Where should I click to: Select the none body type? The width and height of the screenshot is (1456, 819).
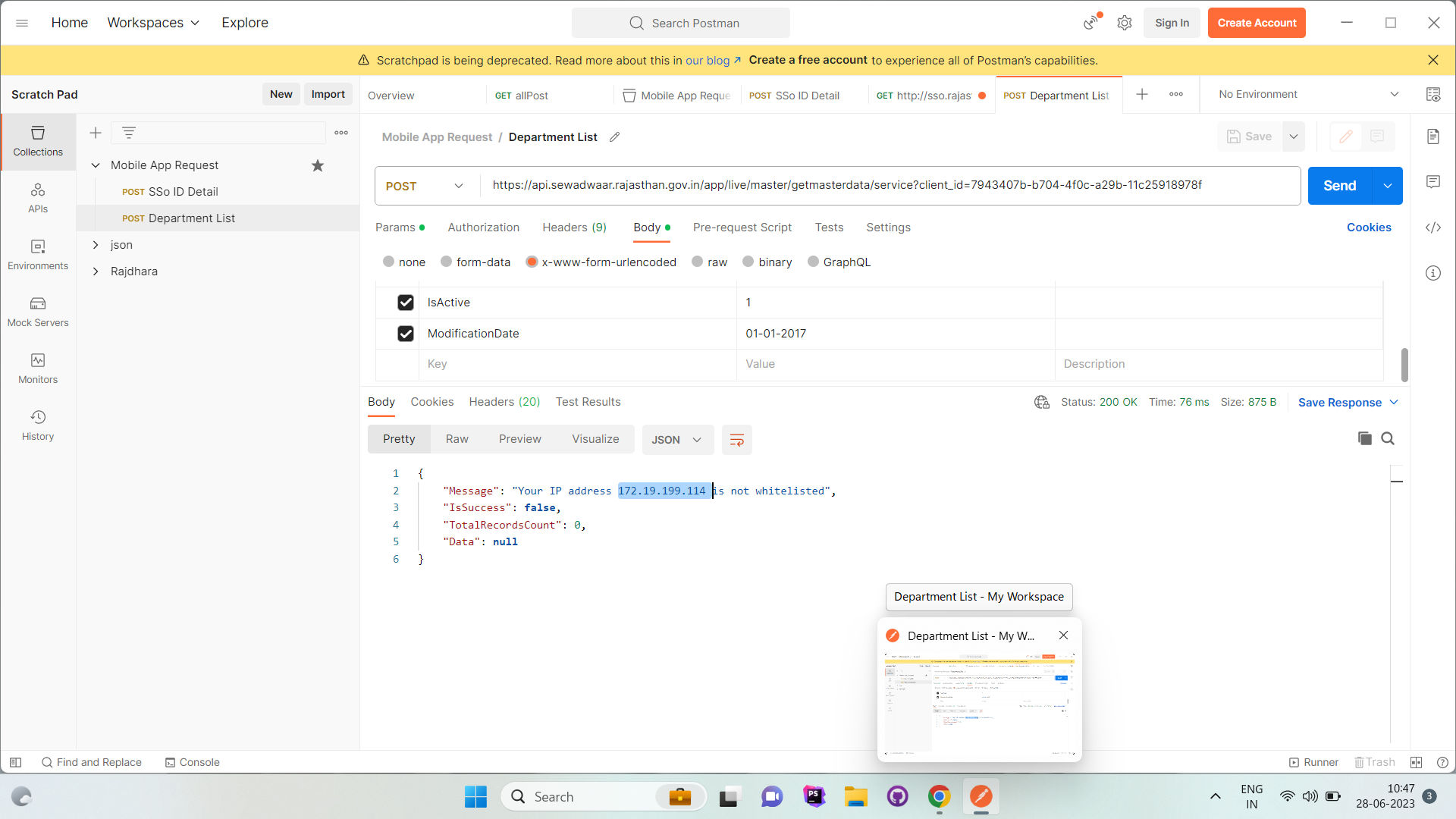[x=389, y=262]
